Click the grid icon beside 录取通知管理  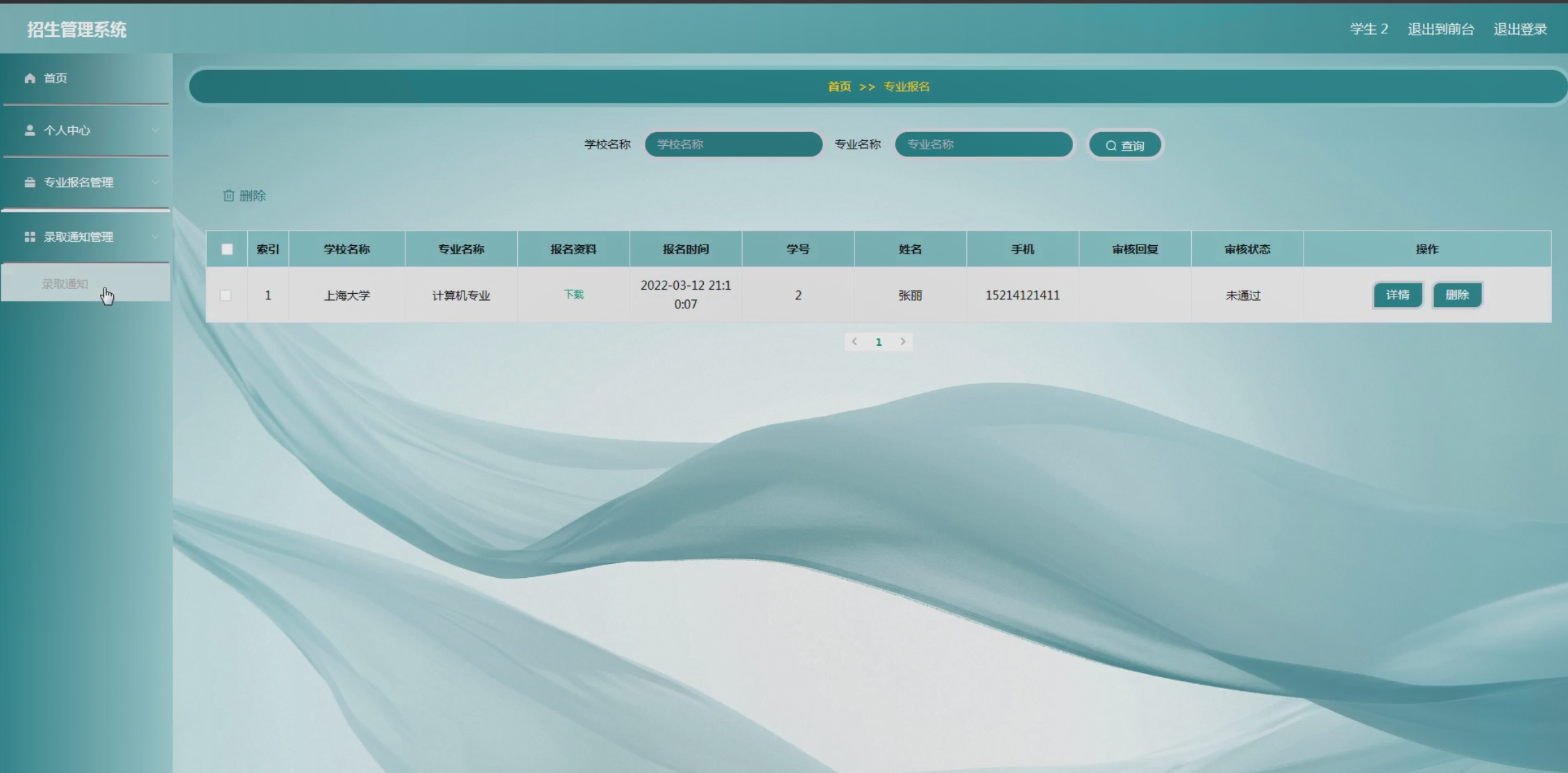click(x=29, y=237)
